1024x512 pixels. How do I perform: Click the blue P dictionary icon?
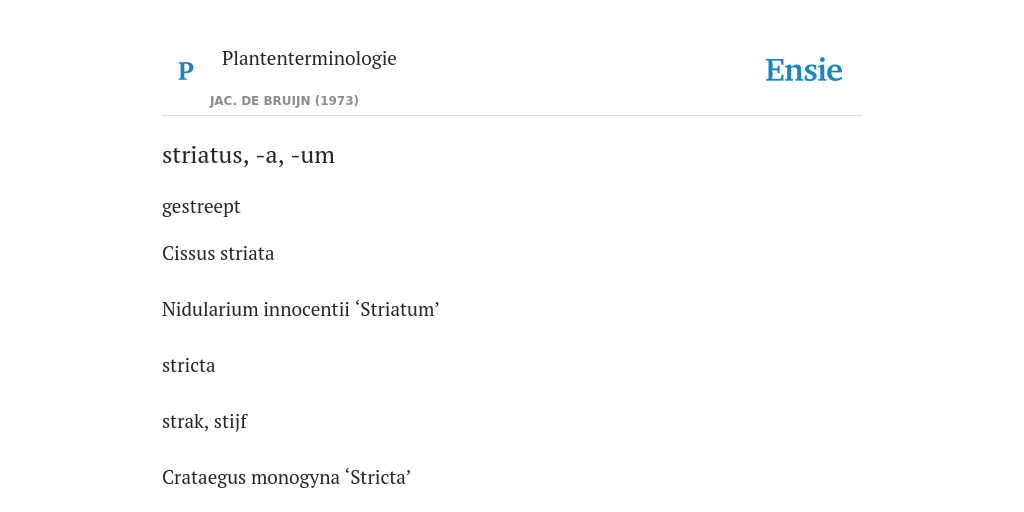tap(185, 71)
